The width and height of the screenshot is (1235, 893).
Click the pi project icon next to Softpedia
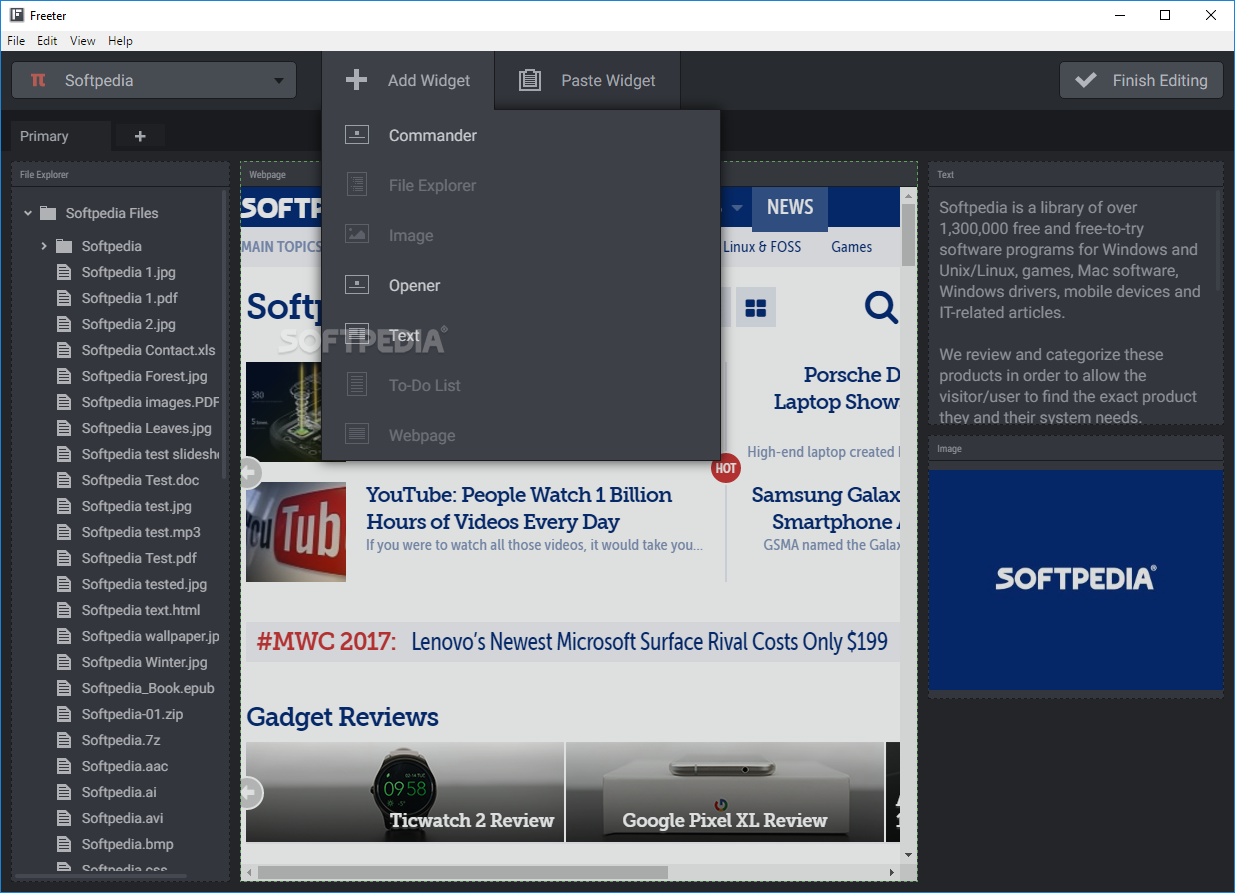coord(39,80)
